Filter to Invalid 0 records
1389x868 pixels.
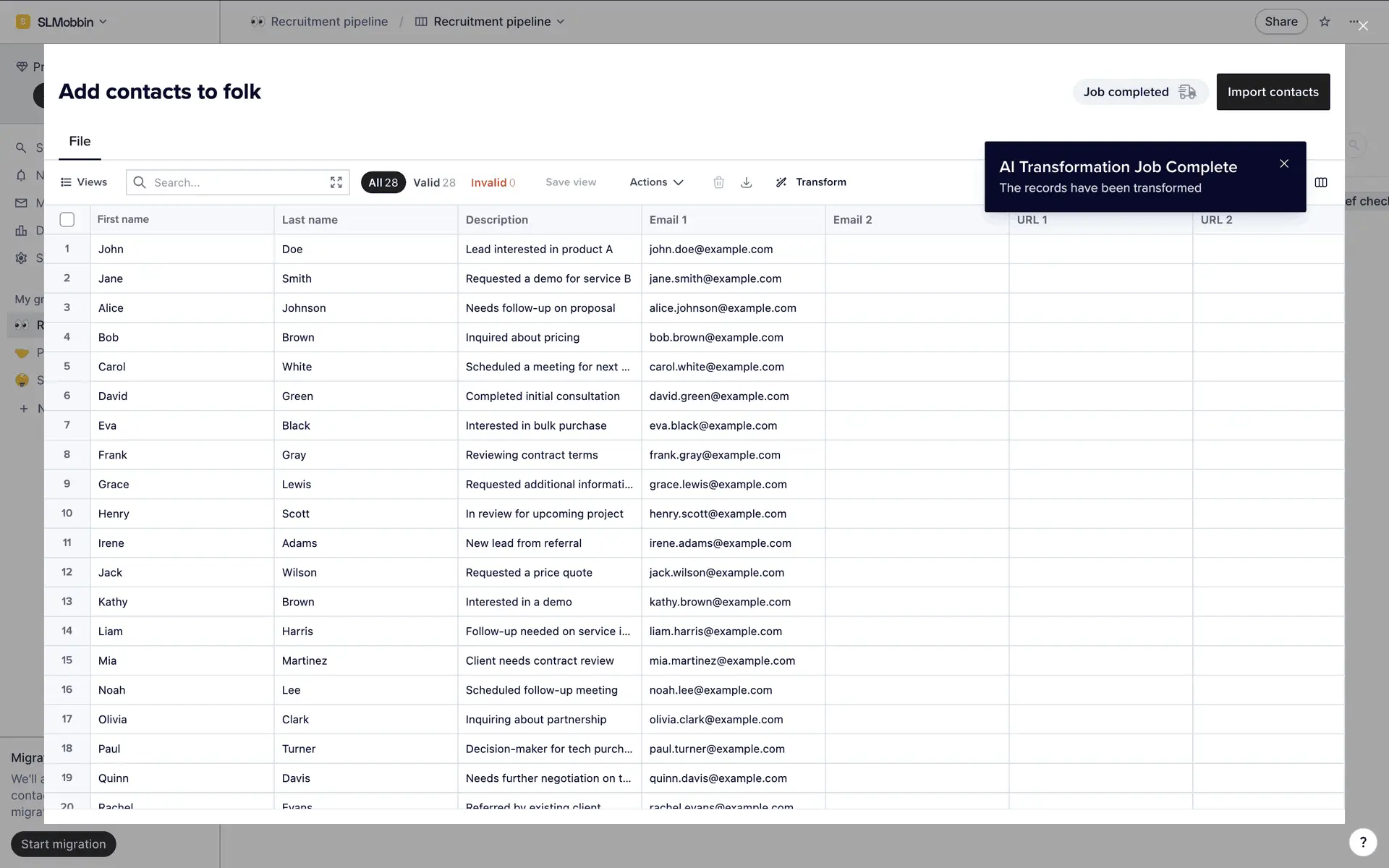(x=493, y=182)
